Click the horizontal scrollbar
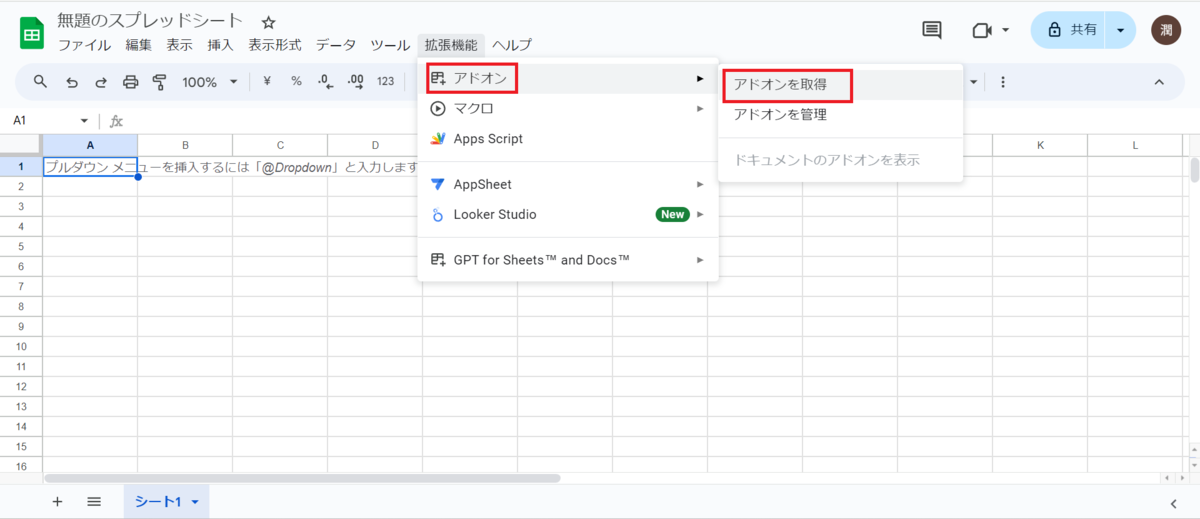Viewport: 1200px width, 519px height. pos(303,479)
